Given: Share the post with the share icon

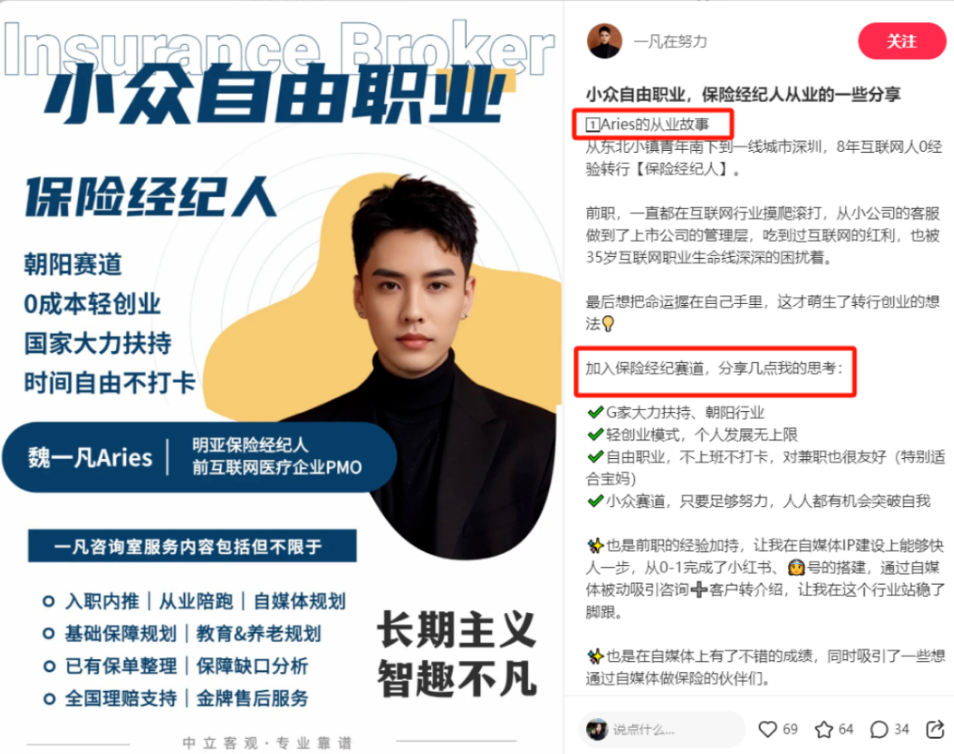Looking at the screenshot, I should click(x=935, y=728).
